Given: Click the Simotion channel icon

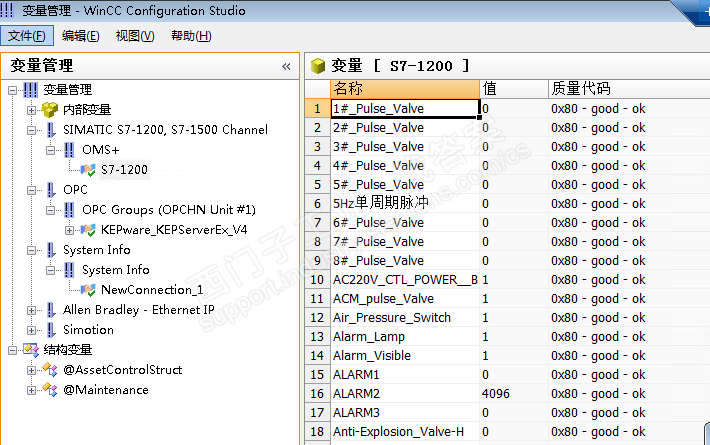Looking at the screenshot, I should click(51, 330).
